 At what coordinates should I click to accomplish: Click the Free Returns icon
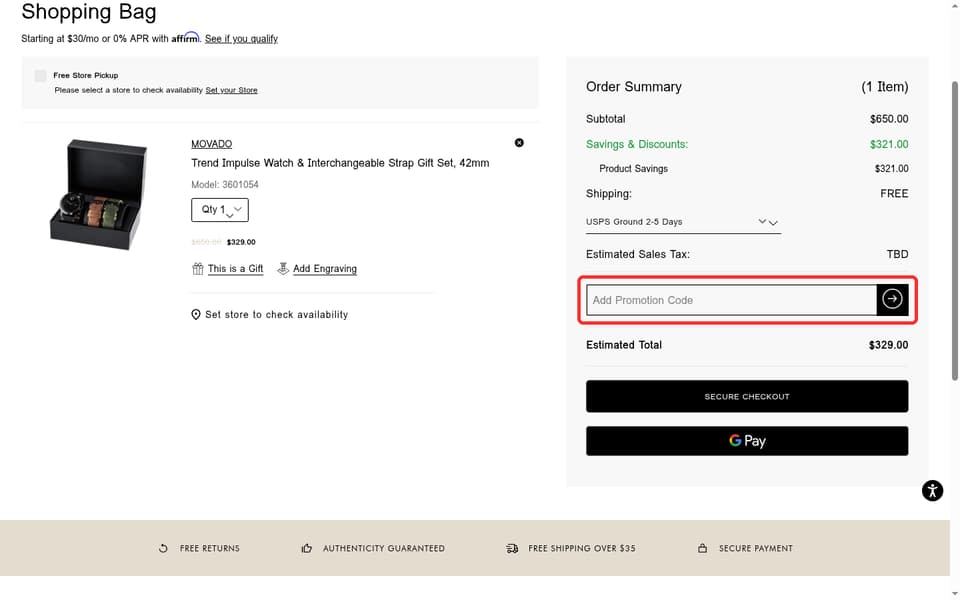tap(163, 549)
